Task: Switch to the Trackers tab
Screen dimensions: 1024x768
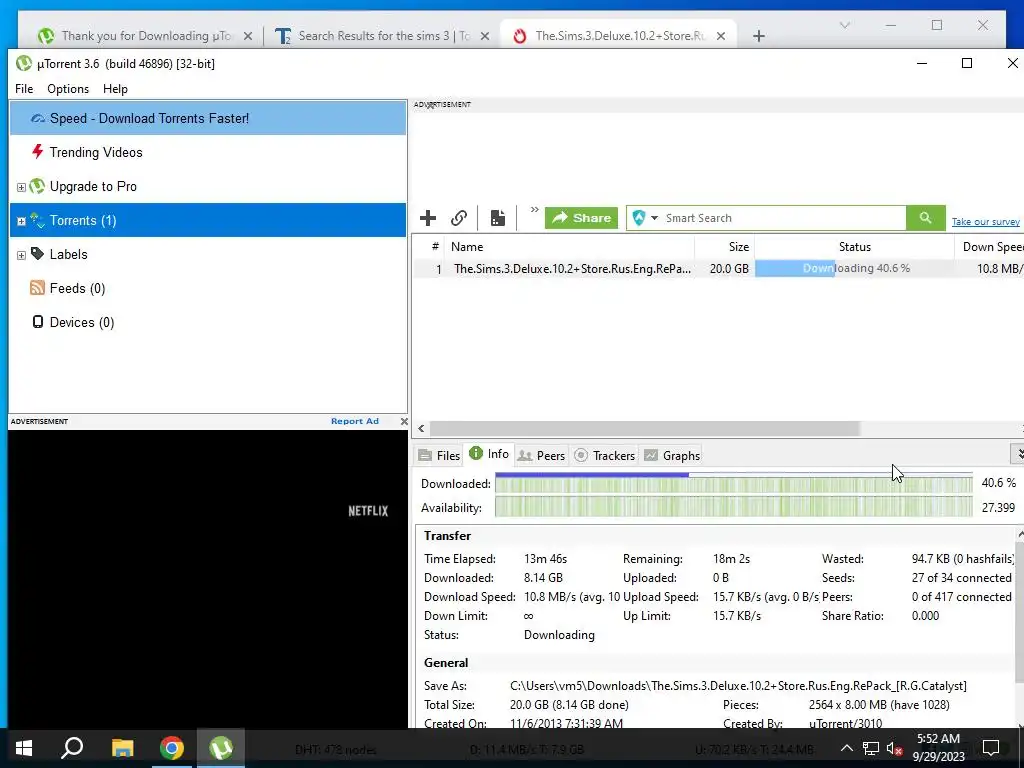Action: (x=604, y=455)
